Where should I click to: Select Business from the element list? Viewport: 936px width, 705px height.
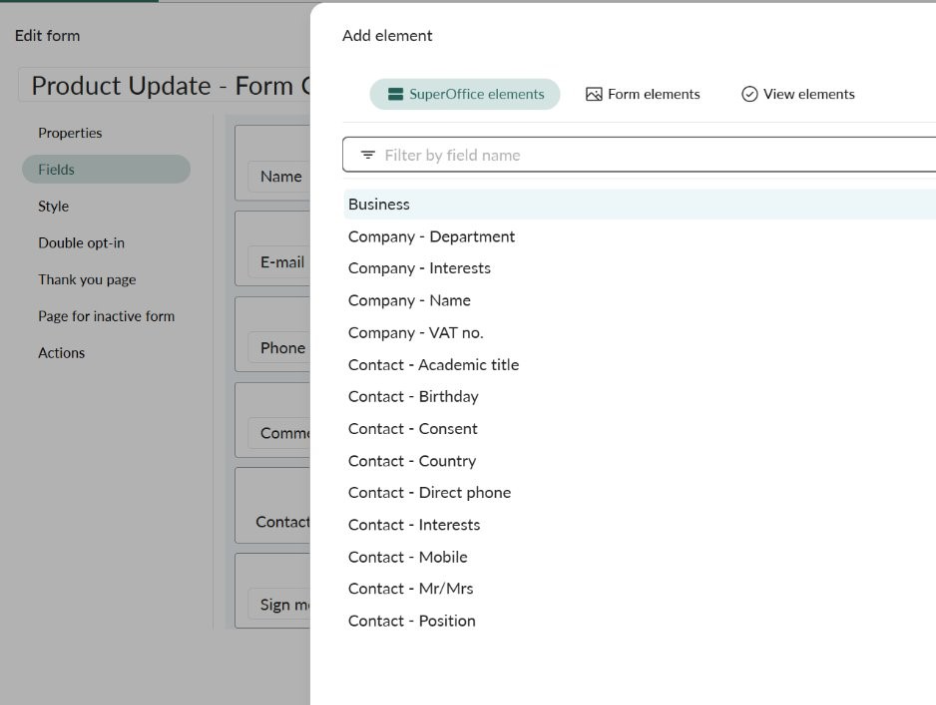click(x=379, y=204)
